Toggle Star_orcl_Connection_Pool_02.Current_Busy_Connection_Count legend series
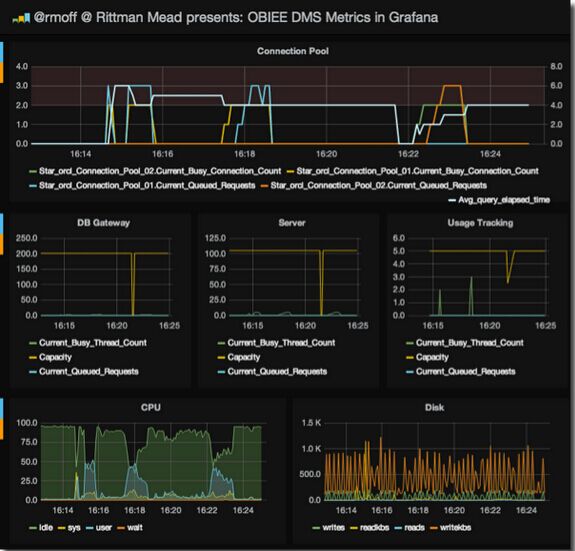 tap(155, 171)
